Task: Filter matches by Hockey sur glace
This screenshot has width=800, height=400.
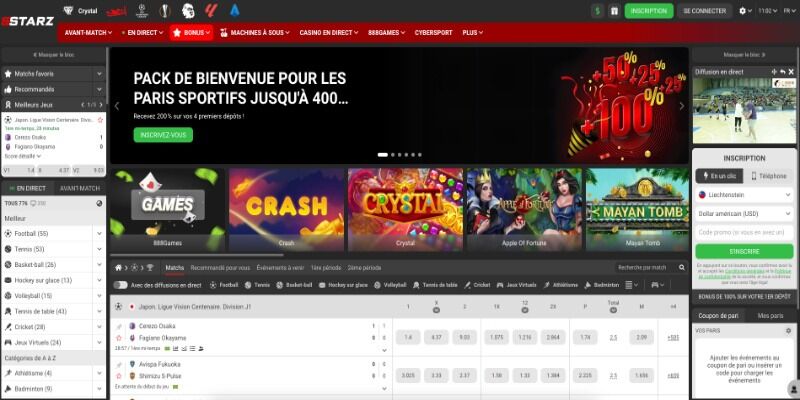Action: [x=343, y=285]
